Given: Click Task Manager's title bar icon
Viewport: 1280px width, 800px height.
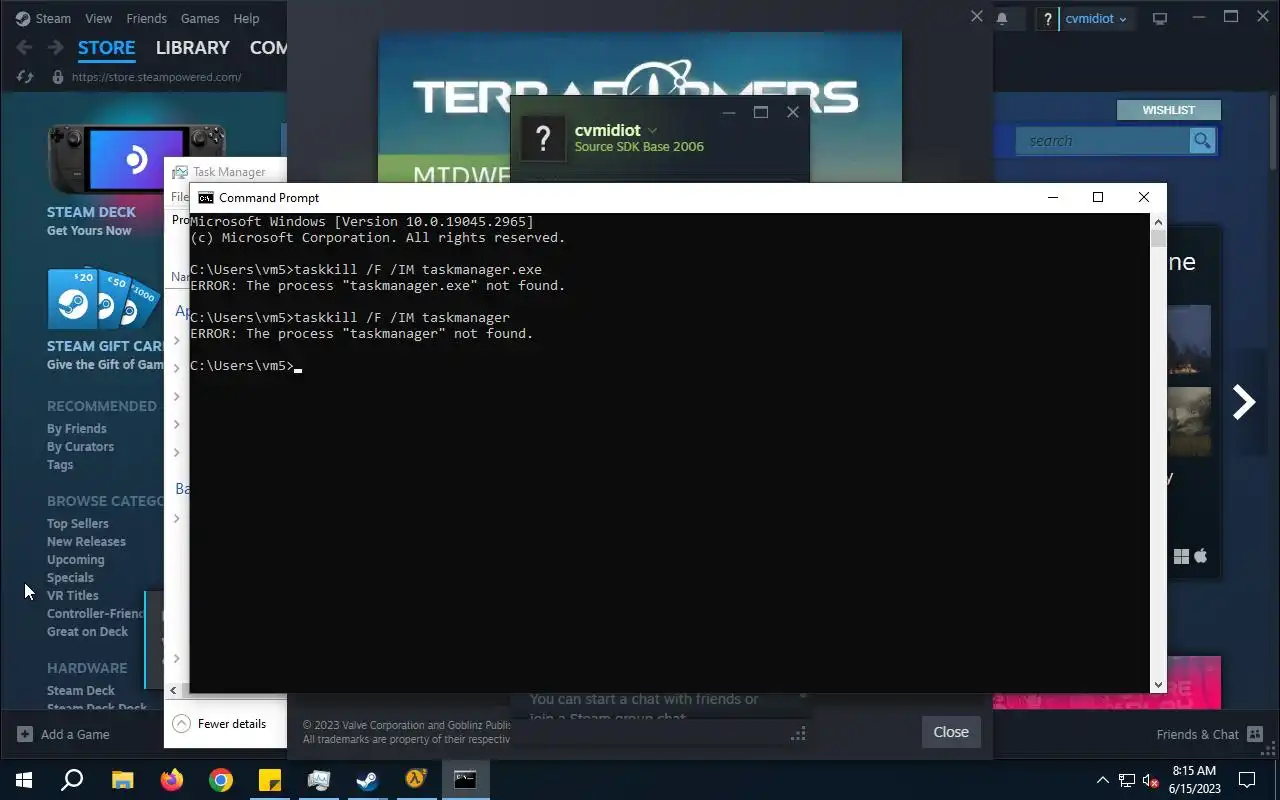Looking at the screenshot, I should click(180, 172).
